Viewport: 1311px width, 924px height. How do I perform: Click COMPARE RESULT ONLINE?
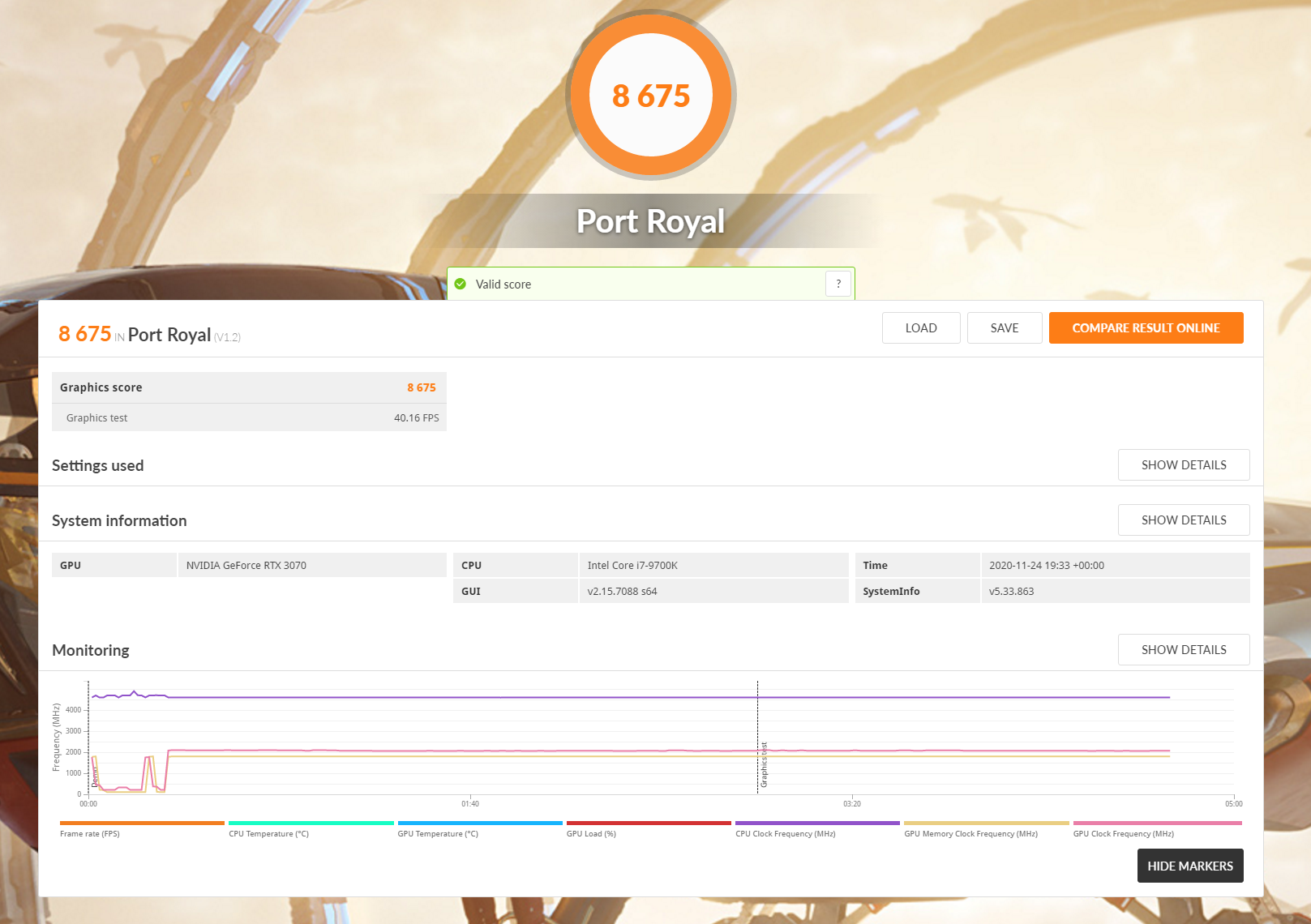[x=1145, y=328]
